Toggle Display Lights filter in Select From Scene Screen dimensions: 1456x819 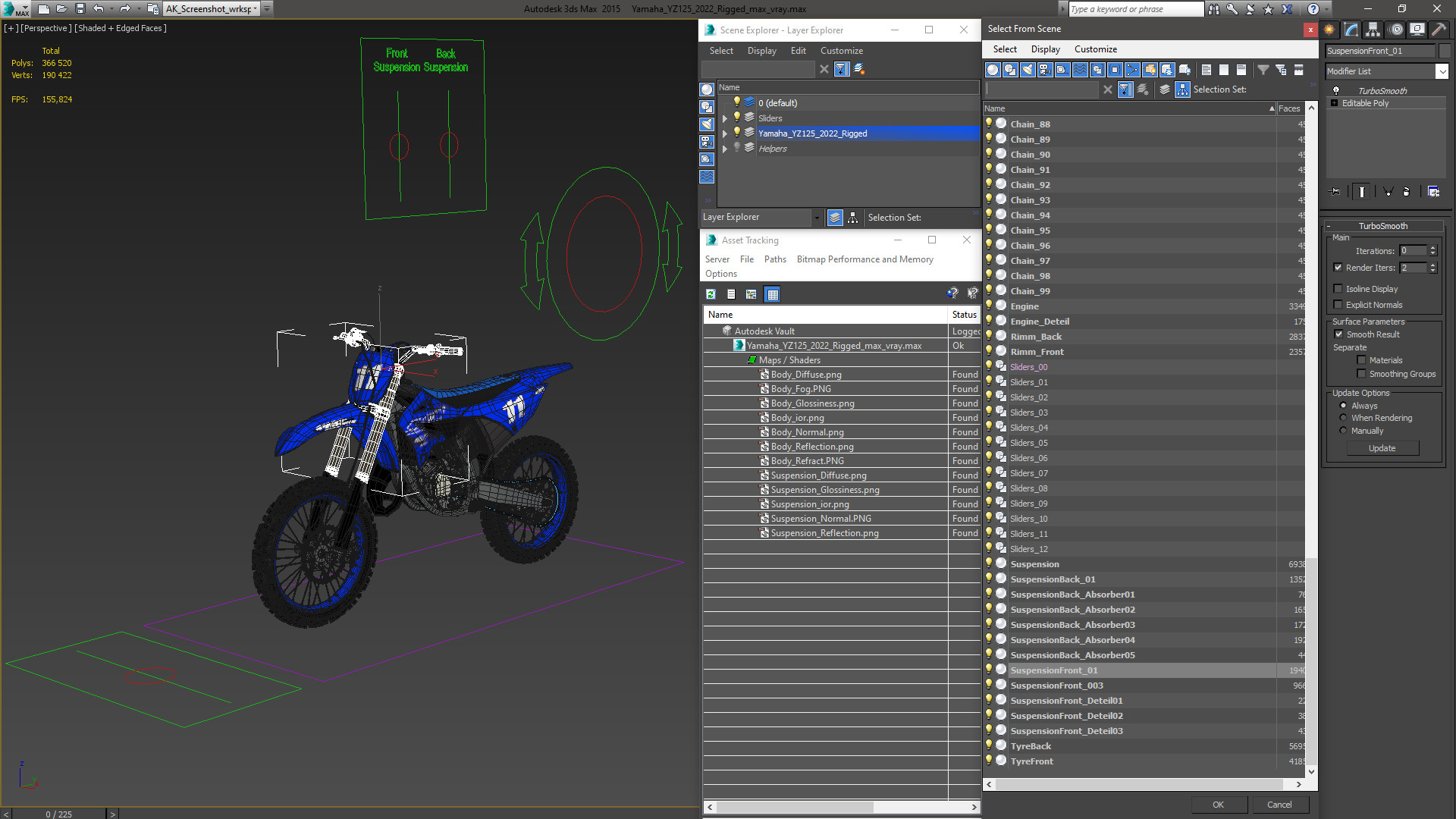coord(1028,70)
